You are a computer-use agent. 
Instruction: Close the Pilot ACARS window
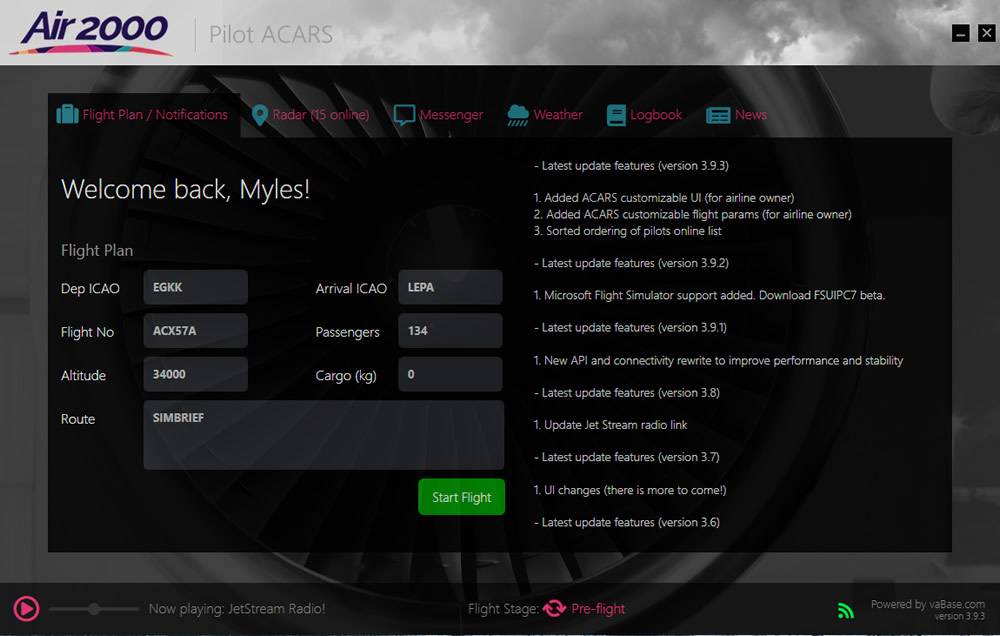(987, 33)
